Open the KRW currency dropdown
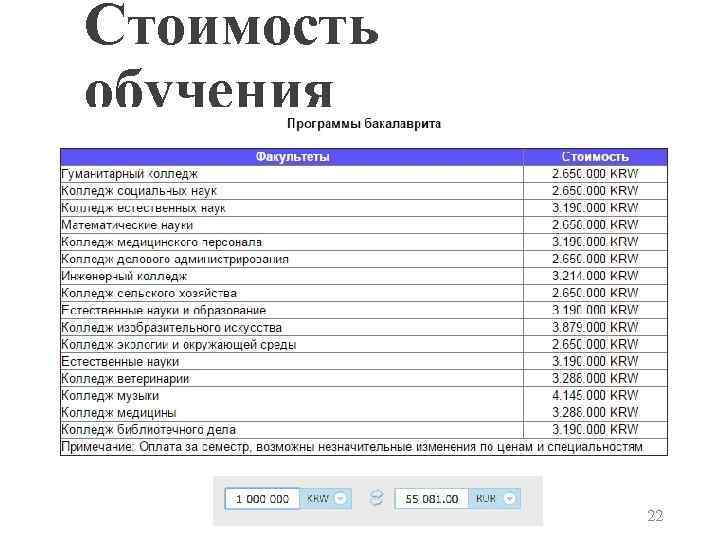This screenshot has height=540, width=720. pyautogui.click(x=326, y=499)
